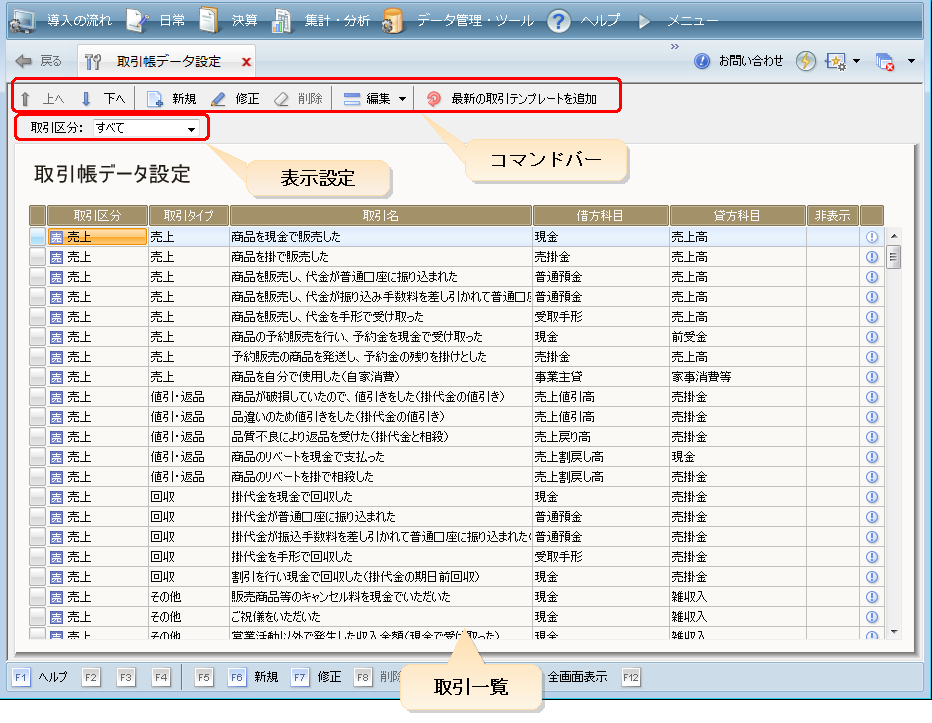This screenshot has height=723, width=932.
Task: Select row header of 商品を掛で販売した
Action: pos(37,257)
